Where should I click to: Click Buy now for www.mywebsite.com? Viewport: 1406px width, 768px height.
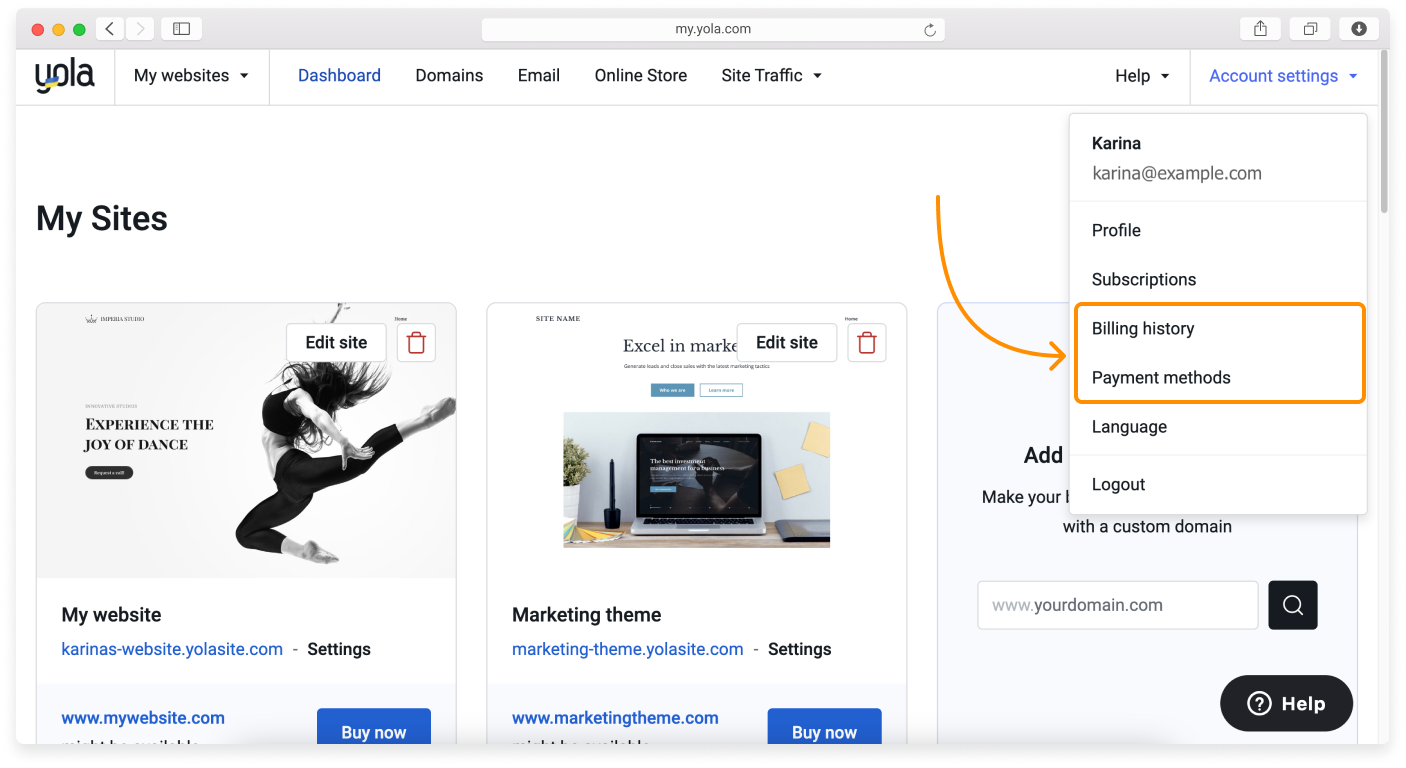pos(374,731)
